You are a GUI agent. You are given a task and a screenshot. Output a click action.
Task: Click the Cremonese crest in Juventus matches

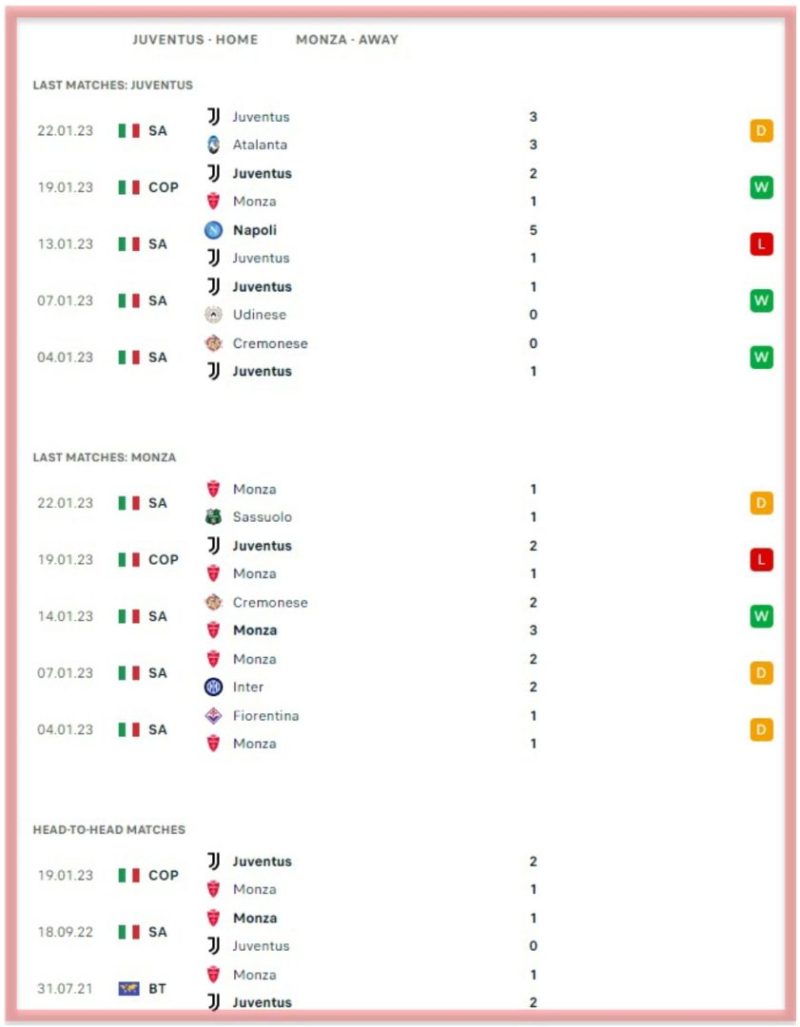click(214, 343)
